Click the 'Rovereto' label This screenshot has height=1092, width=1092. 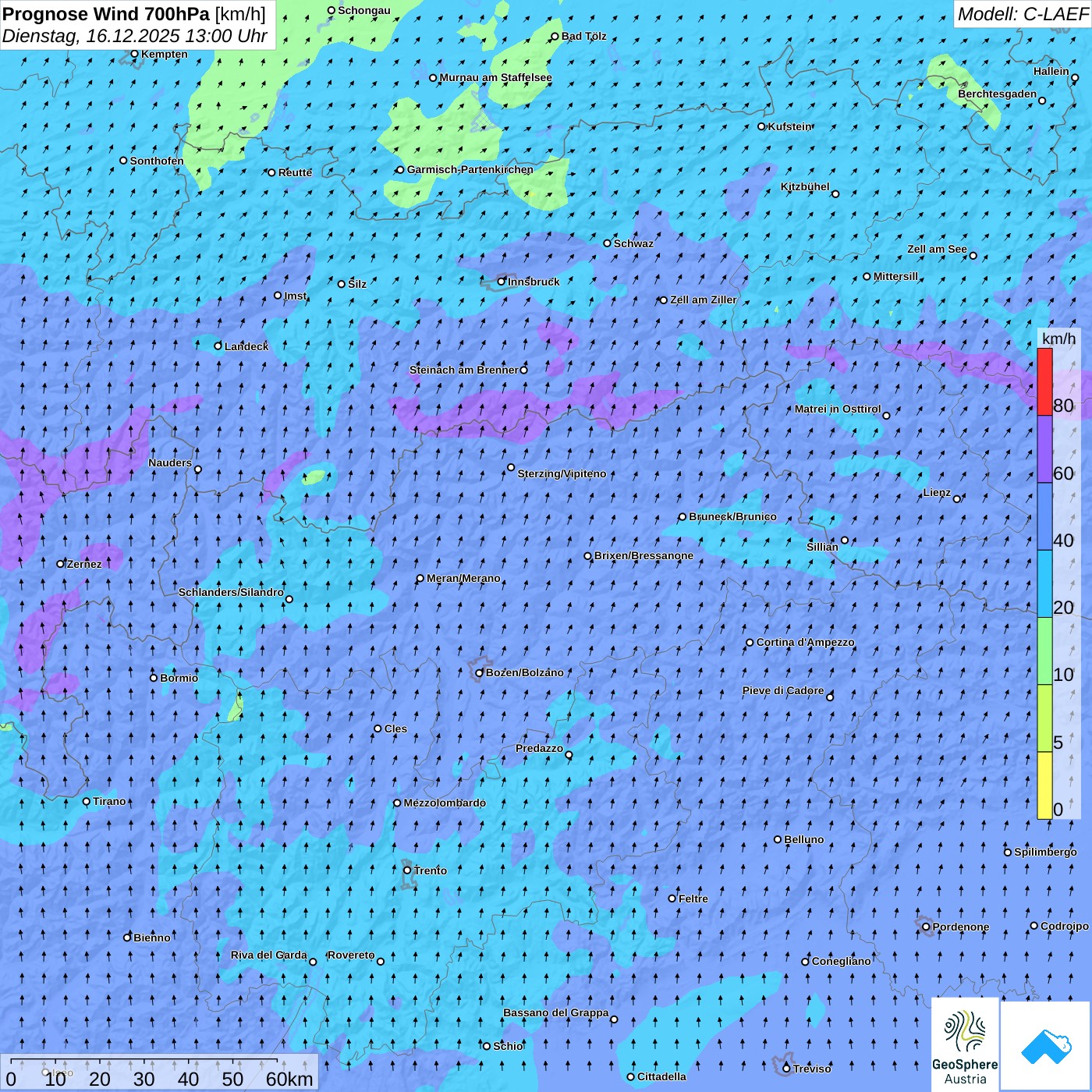[351, 955]
